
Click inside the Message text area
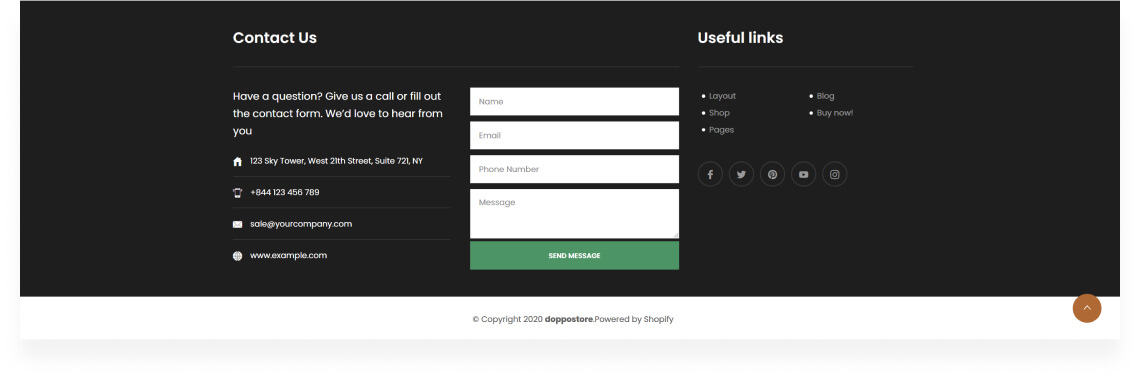[574, 214]
